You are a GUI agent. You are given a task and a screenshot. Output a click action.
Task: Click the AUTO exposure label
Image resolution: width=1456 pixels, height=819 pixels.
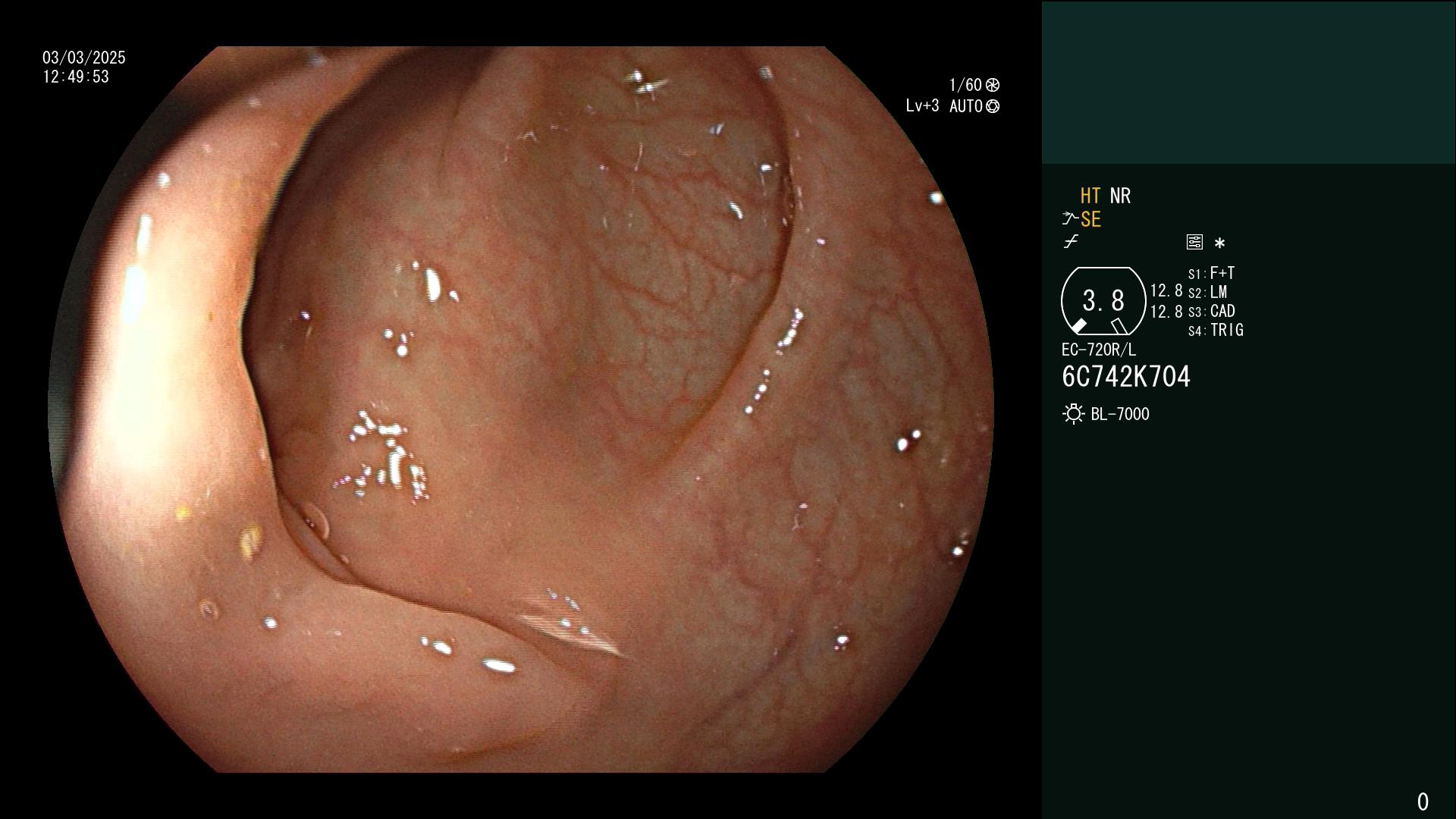(x=966, y=106)
